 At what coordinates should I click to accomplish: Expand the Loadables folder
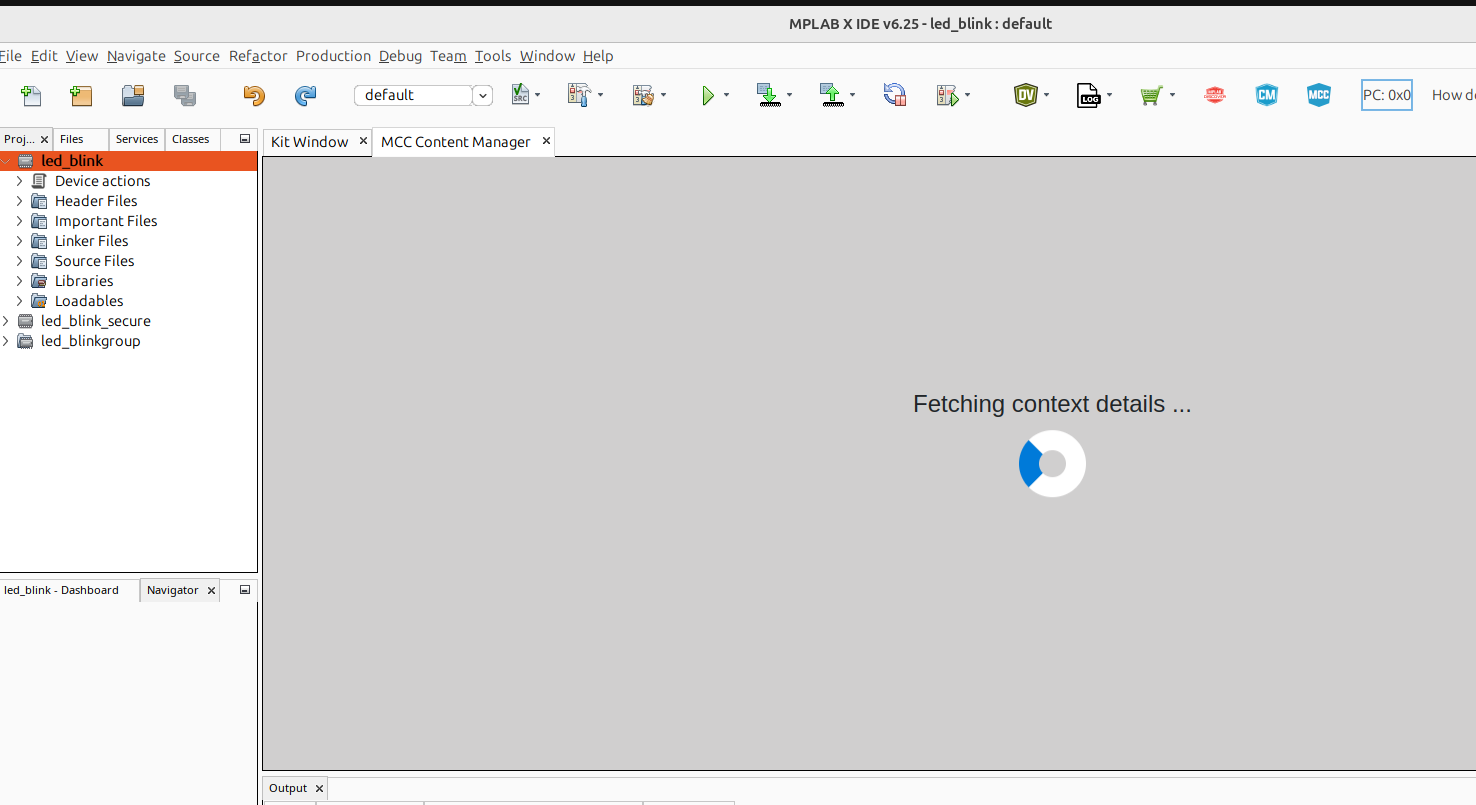coord(19,301)
